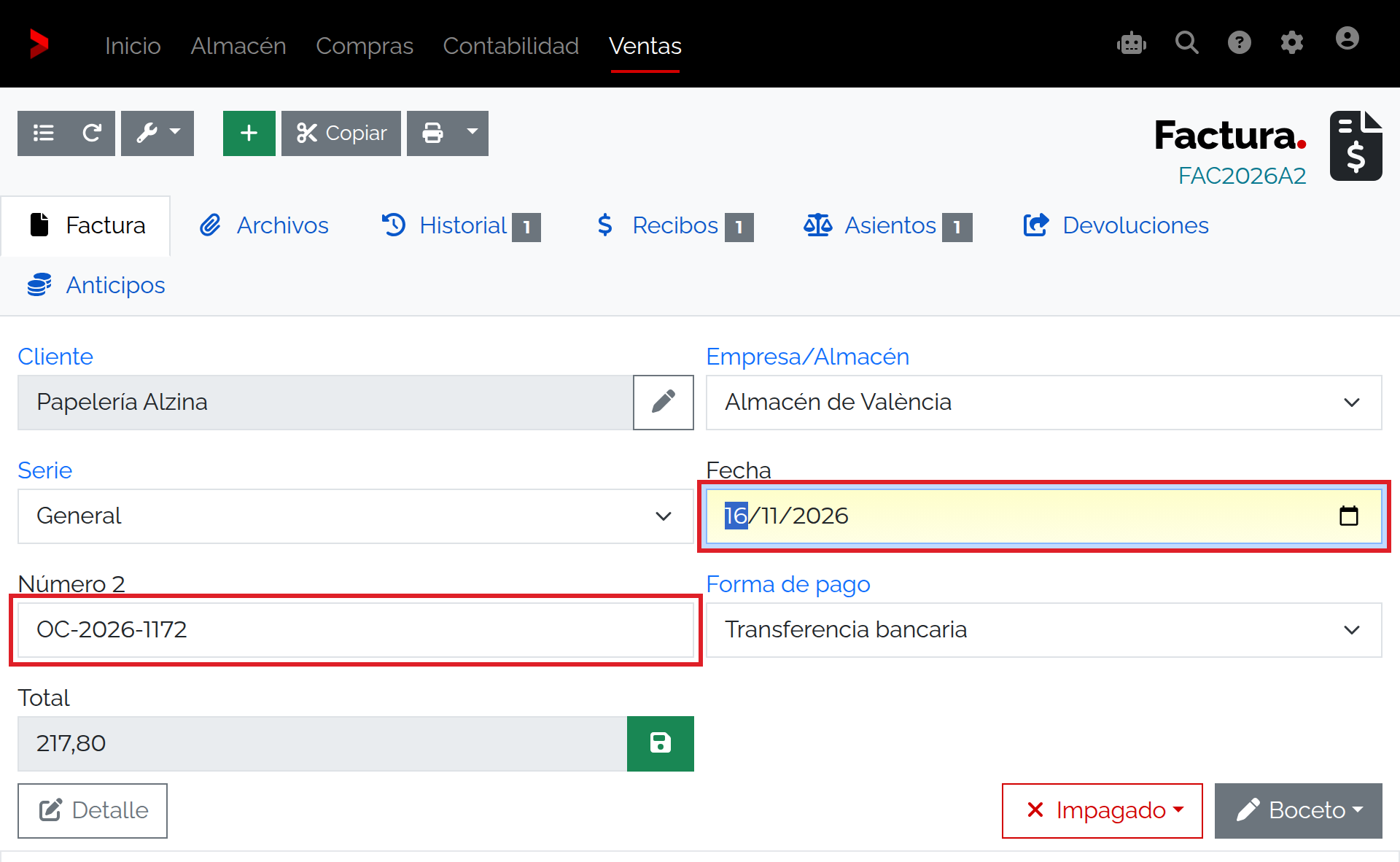Open the Asientos tab
Viewport: 1400px width, 862px height.
(888, 225)
